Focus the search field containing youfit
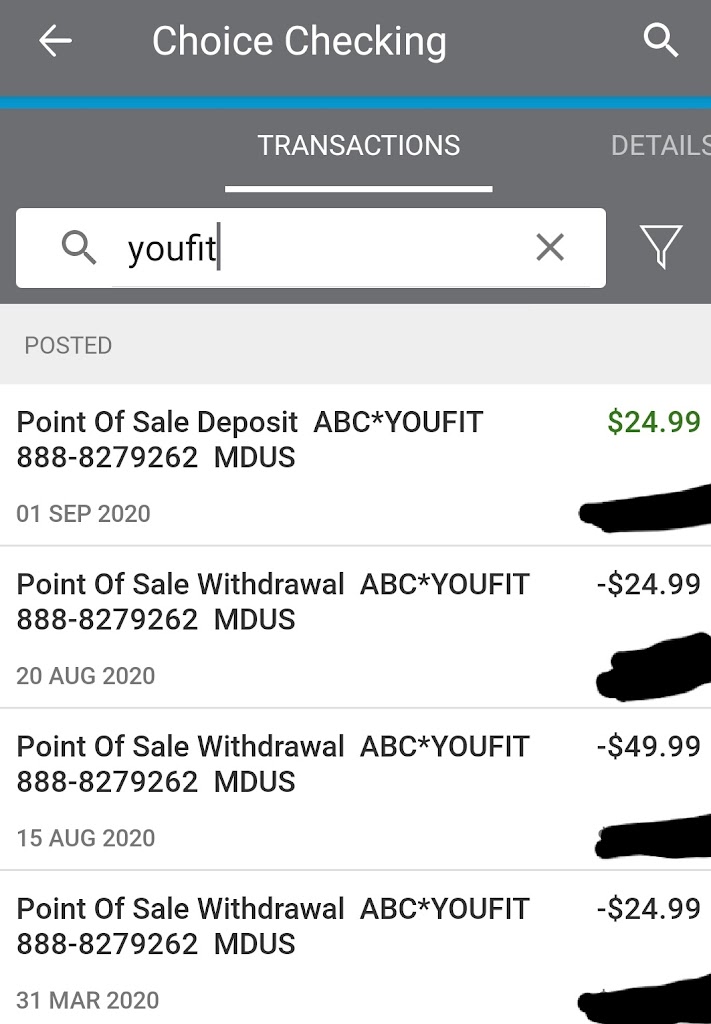Viewport: 711px width, 1024px height. coord(320,248)
